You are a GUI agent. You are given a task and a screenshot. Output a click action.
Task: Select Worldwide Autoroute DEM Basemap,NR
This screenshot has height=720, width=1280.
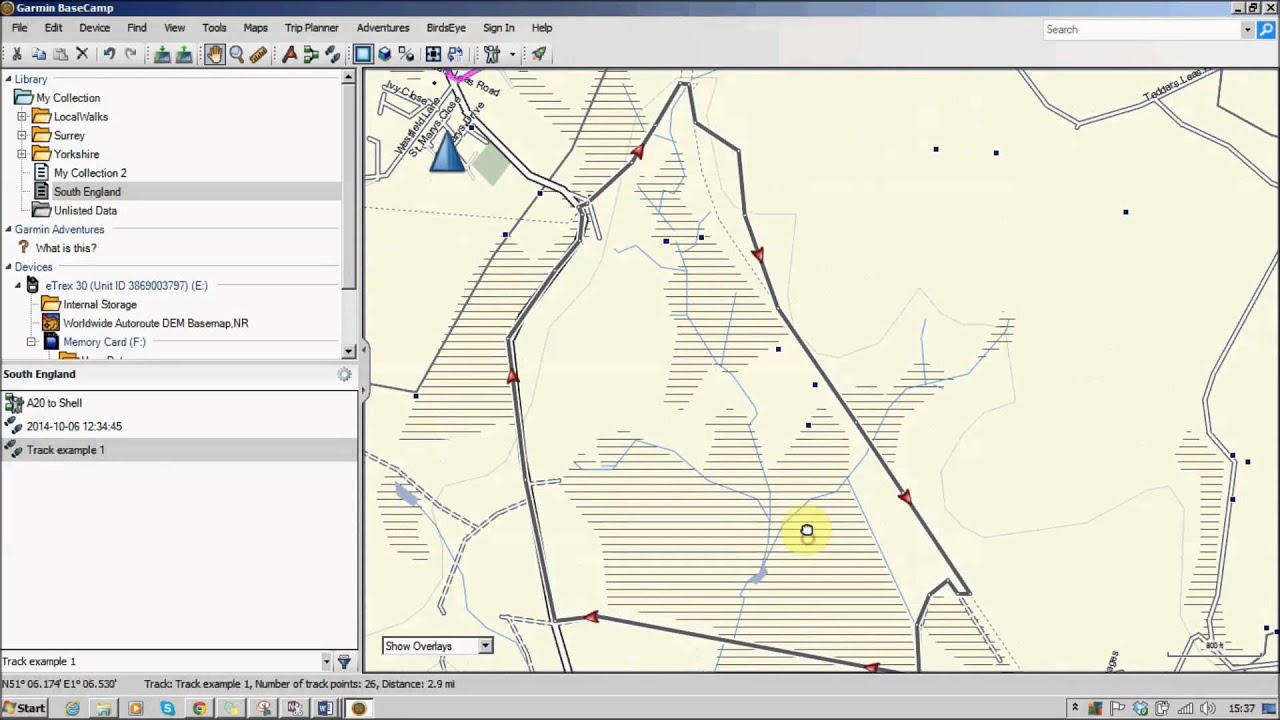pyautogui.click(x=156, y=323)
